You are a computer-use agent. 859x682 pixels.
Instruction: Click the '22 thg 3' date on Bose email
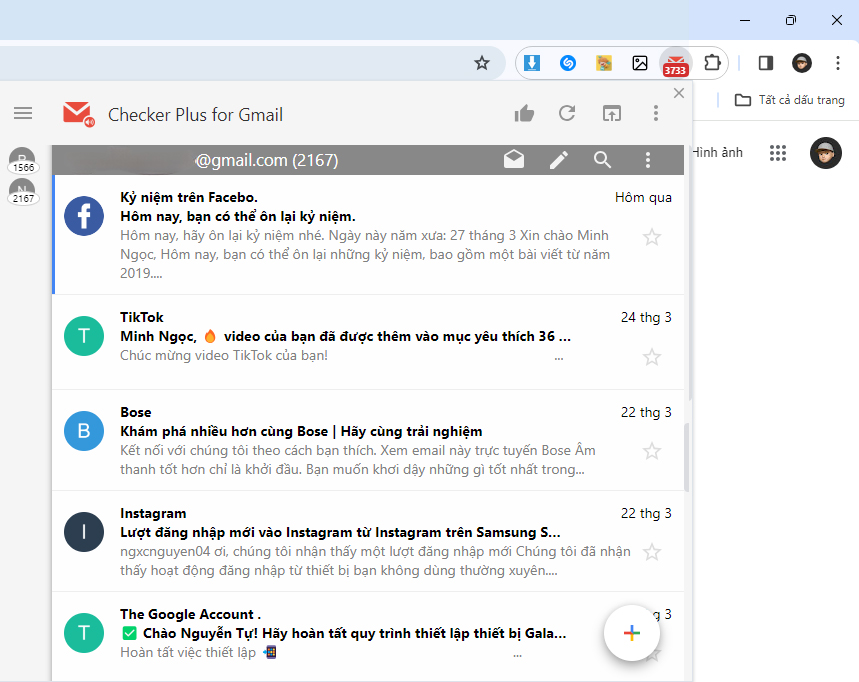[x=646, y=412]
